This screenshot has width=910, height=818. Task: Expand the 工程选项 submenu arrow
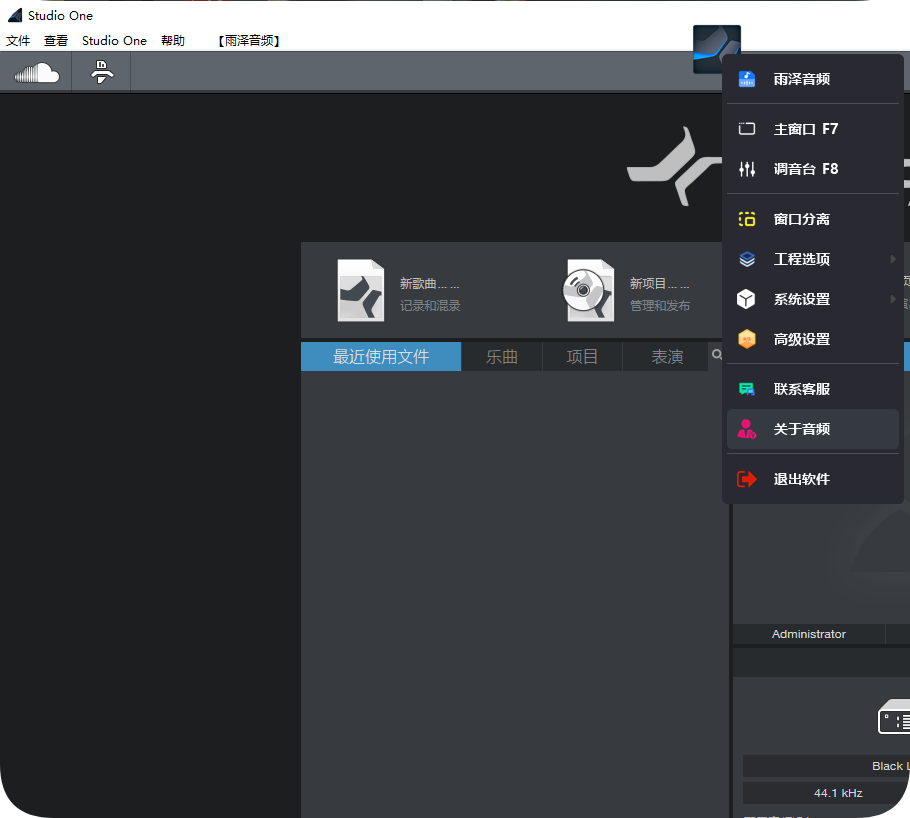click(893, 259)
